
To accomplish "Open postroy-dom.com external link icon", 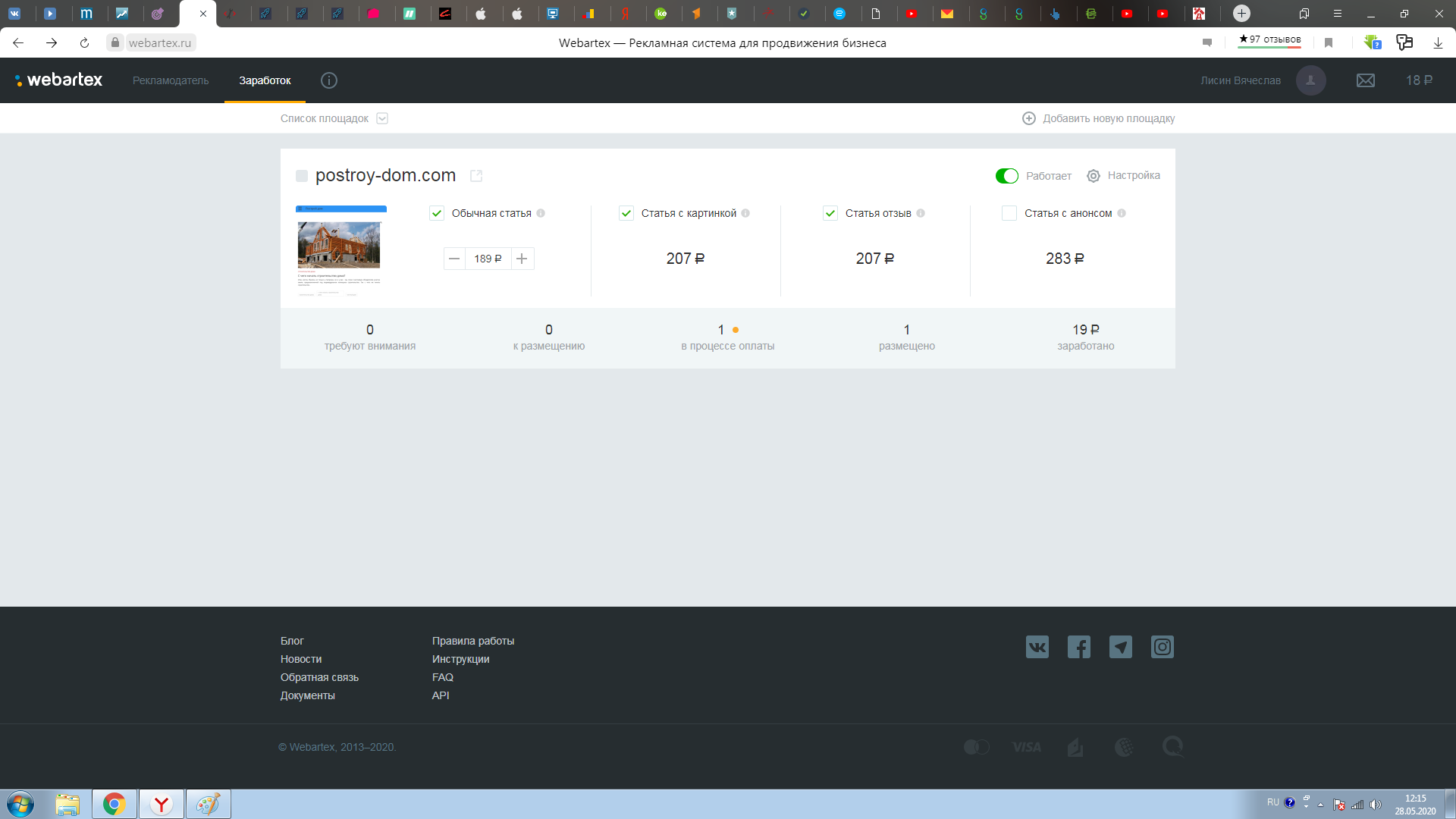I will click(x=476, y=176).
